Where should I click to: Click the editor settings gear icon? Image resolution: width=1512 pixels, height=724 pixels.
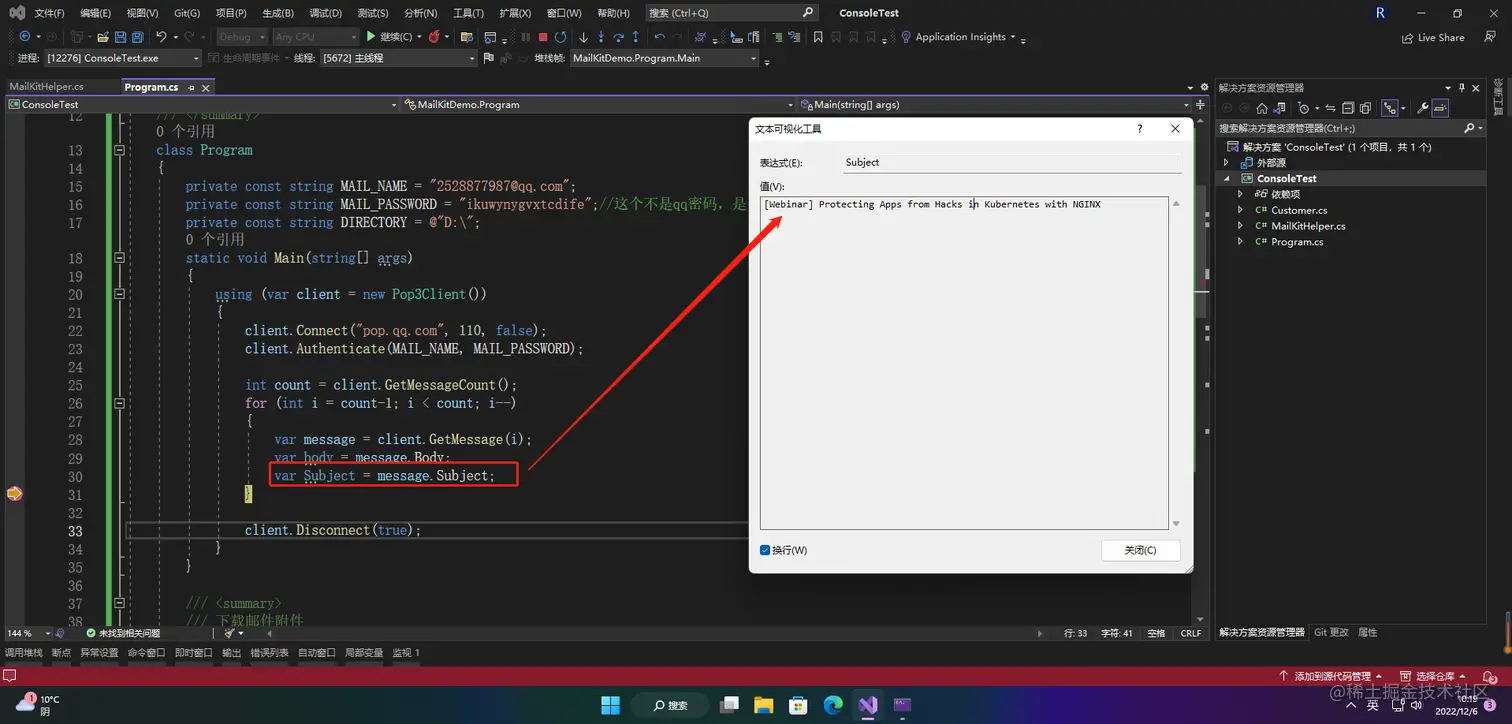[x=1204, y=87]
